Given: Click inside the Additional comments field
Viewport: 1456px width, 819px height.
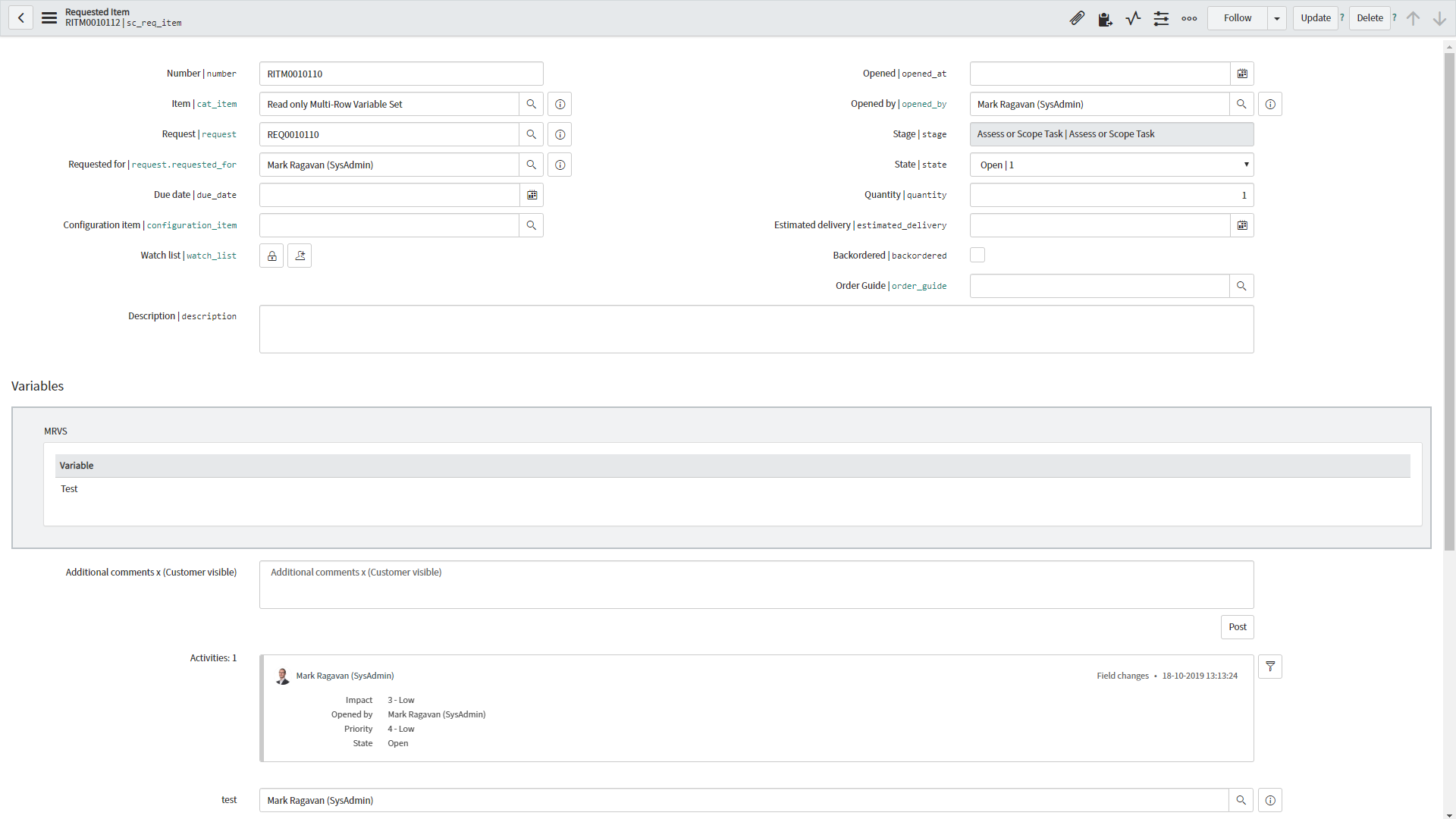Looking at the screenshot, I should click(756, 584).
